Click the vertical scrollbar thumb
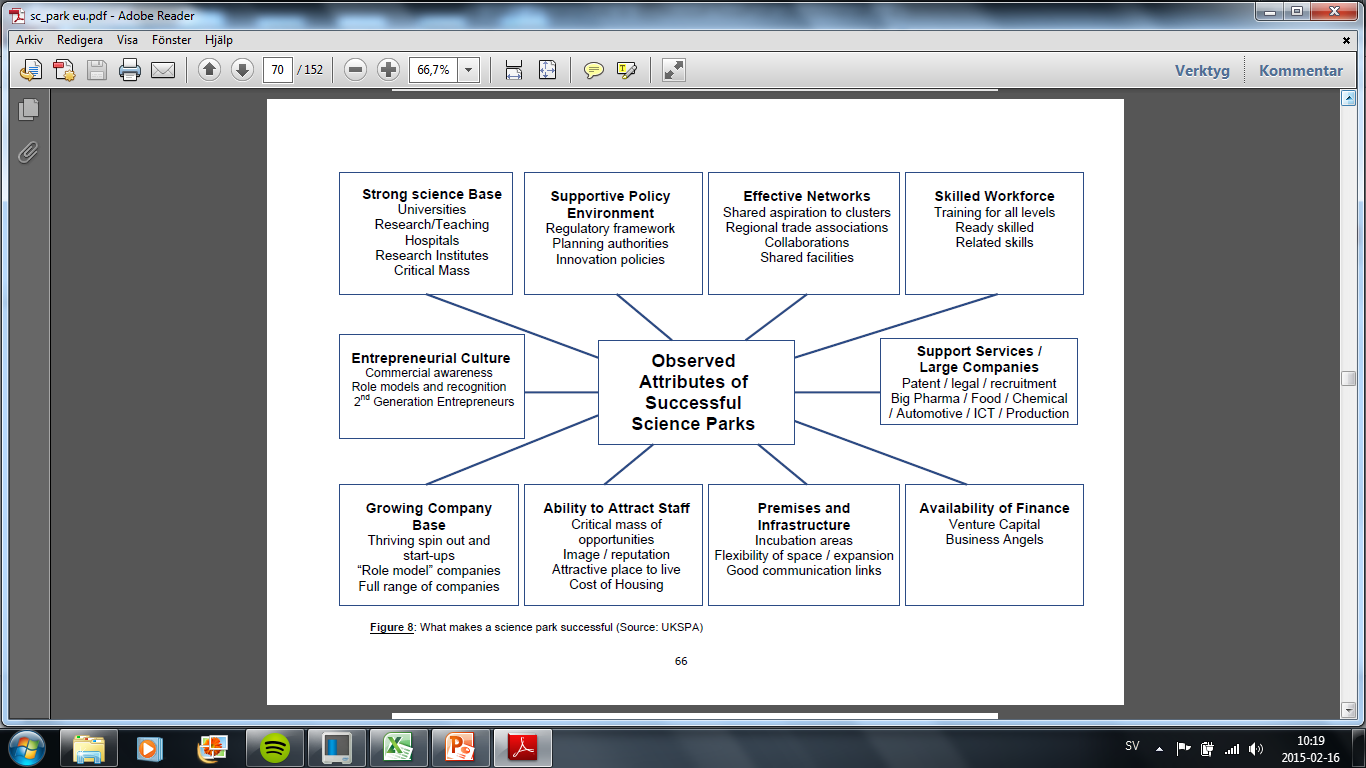 click(1348, 379)
